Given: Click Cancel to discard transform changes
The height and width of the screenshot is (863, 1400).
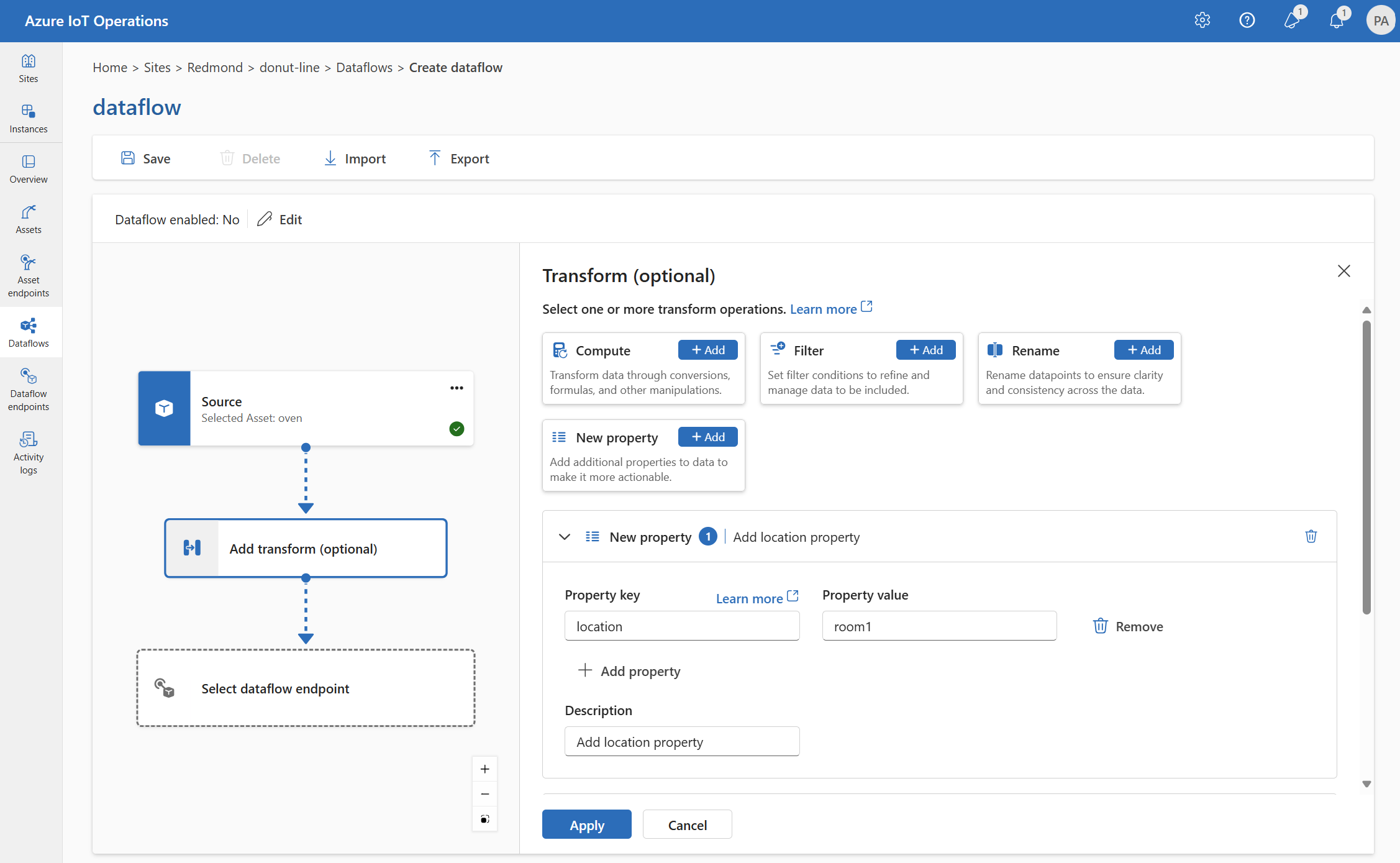Looking at the screenshot, I should coord(688,824).
